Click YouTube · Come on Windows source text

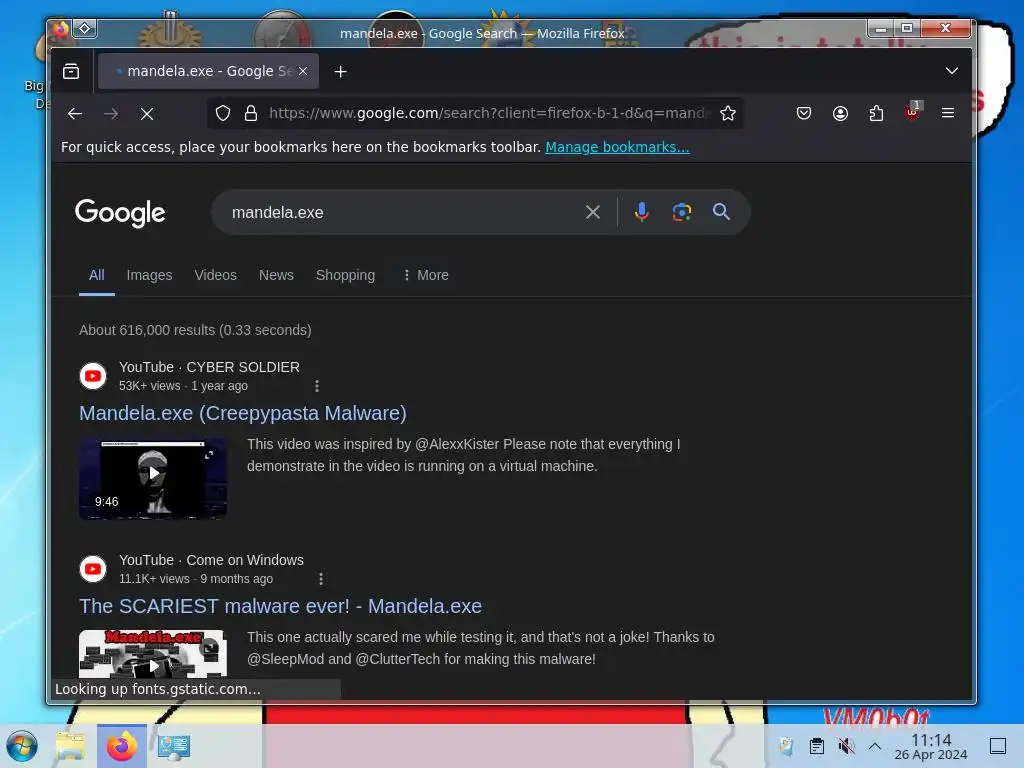[211, 560]
